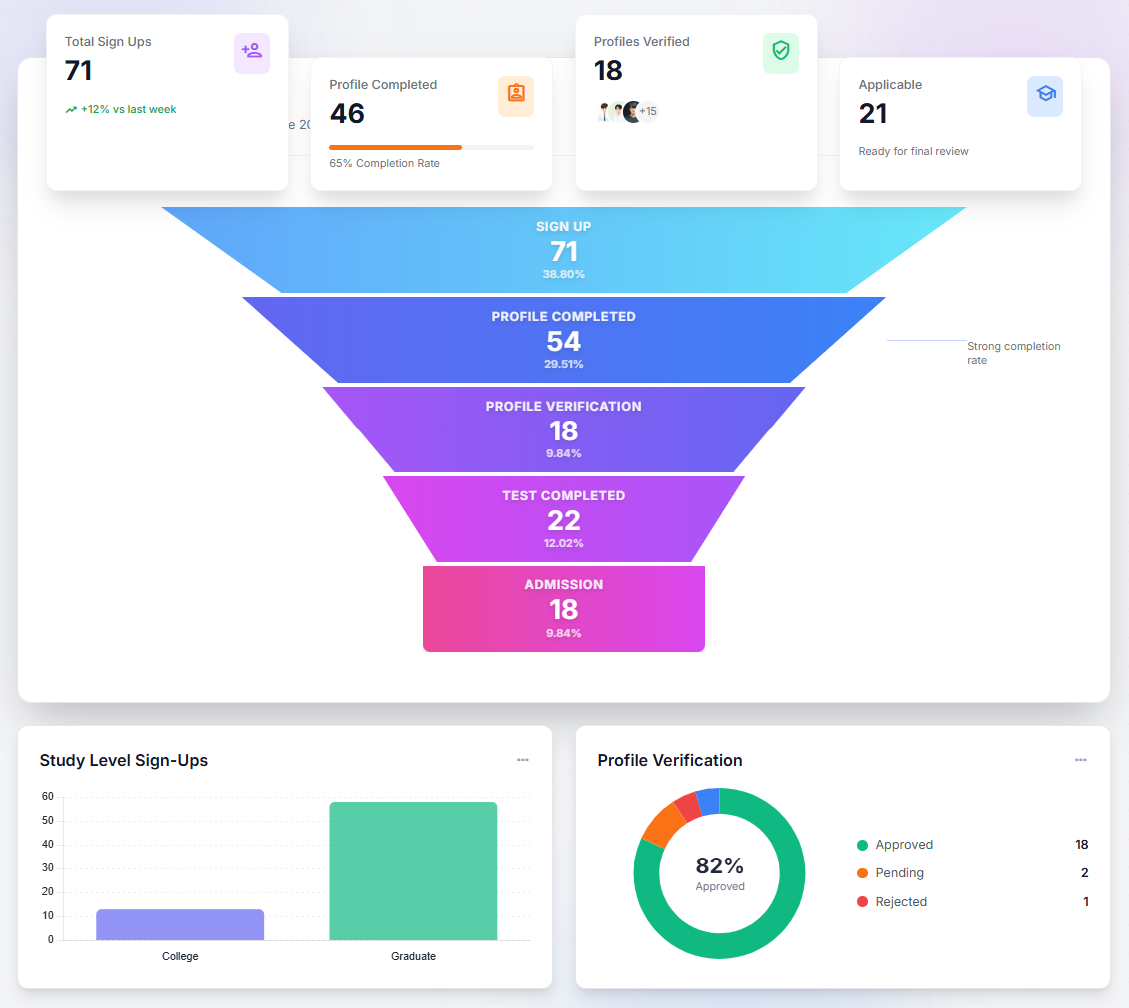Click the PROFILE VERIFICATION funnel segment
The width and height of the screenshot is (1129, 1008).
(563, 430)
